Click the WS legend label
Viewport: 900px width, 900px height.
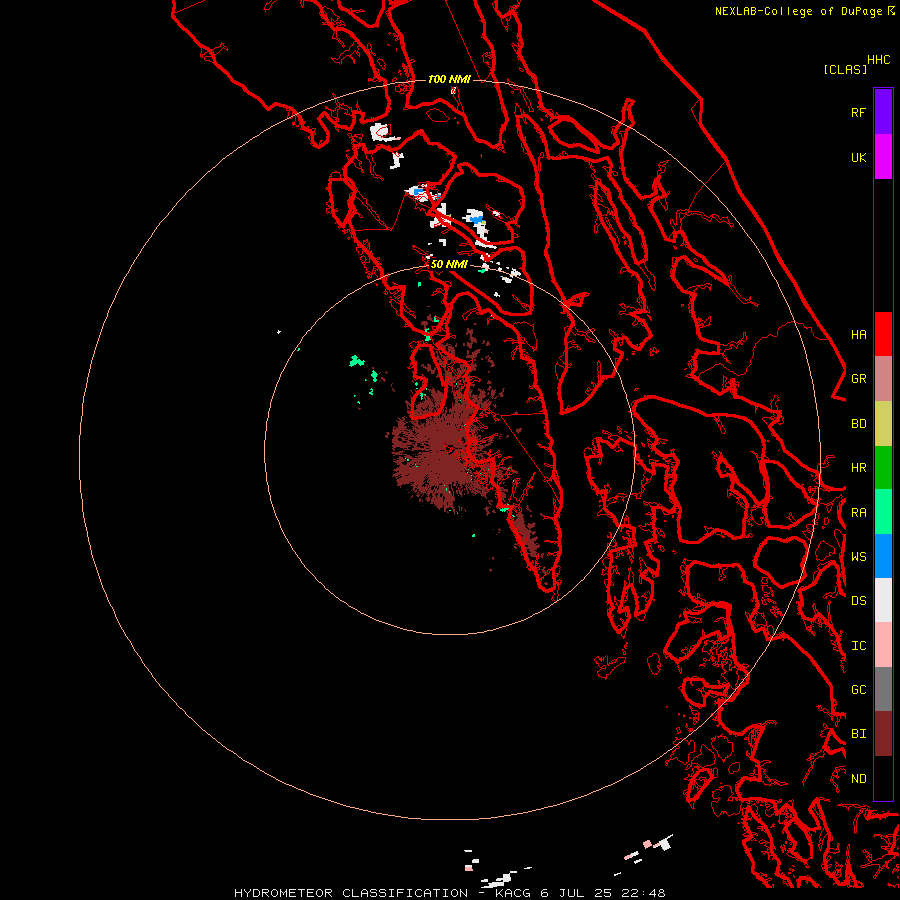point(858,556)
